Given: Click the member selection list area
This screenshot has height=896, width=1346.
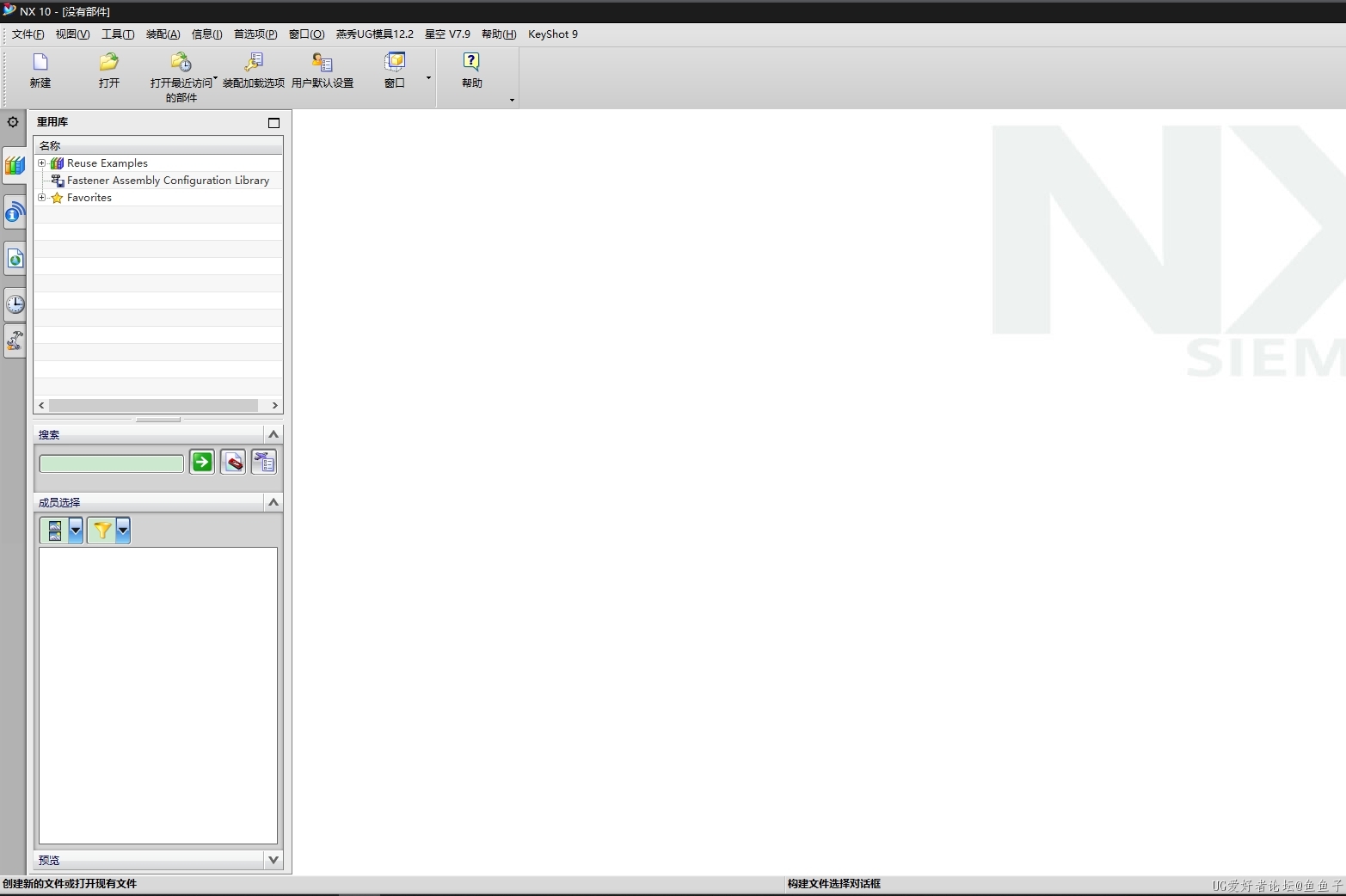Looking at the screenshot, I should [158, 696].
